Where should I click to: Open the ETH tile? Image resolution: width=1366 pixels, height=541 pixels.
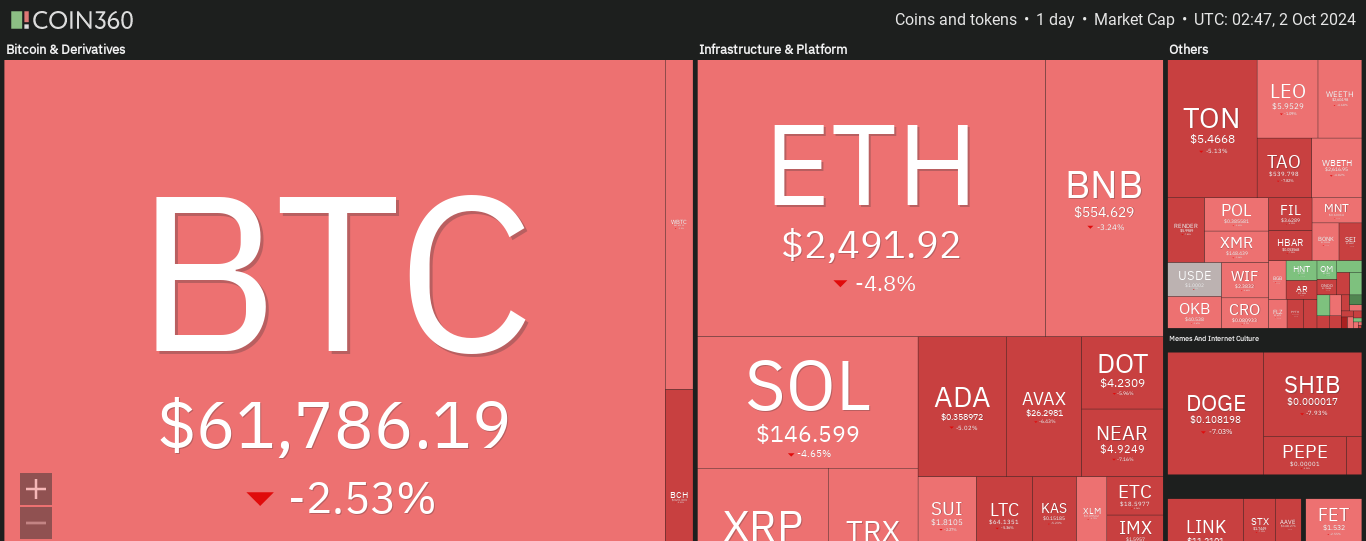[x=871, y=198]
